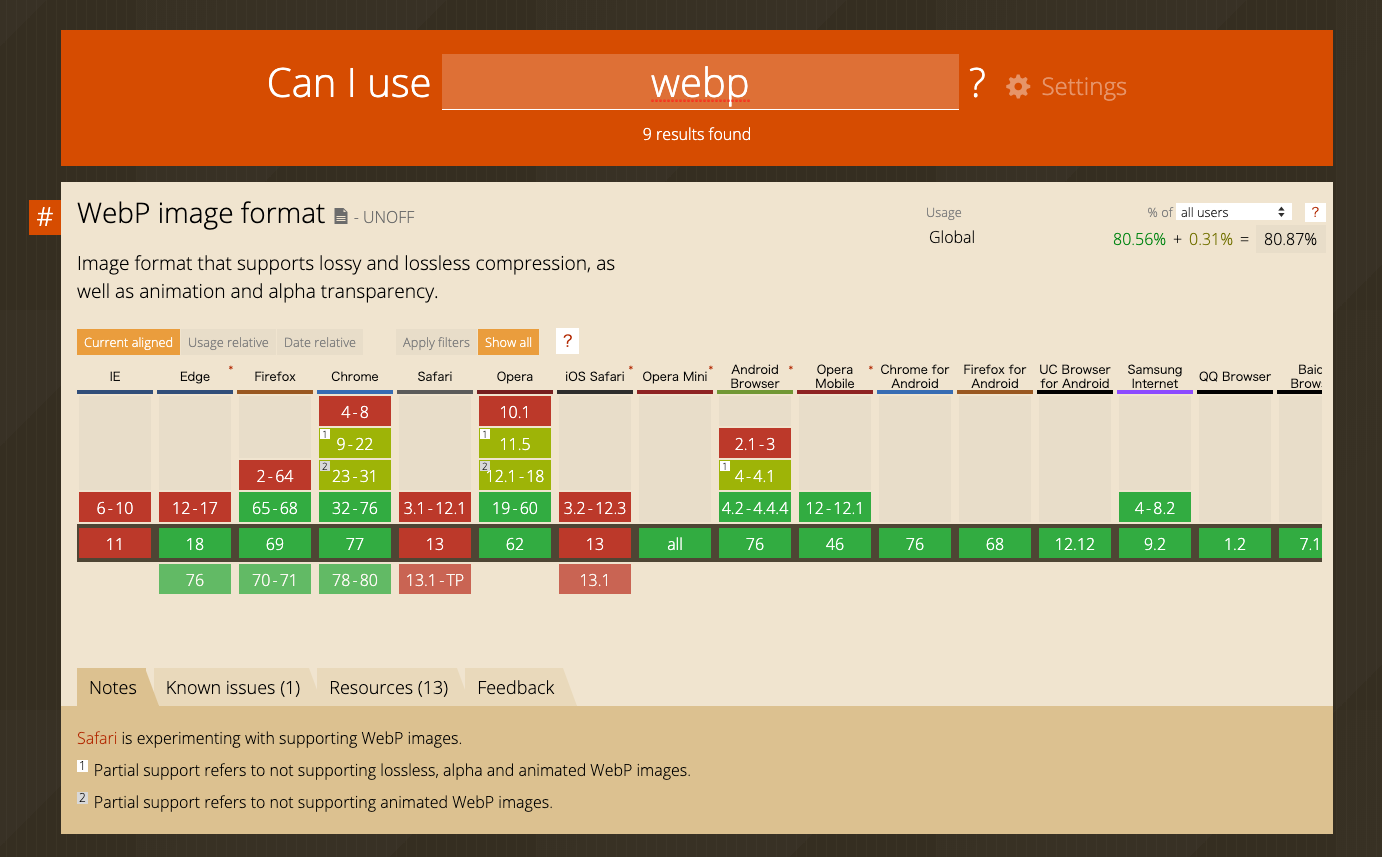Toggle the Show all browsers button
1382x857 pixels.
508,342
